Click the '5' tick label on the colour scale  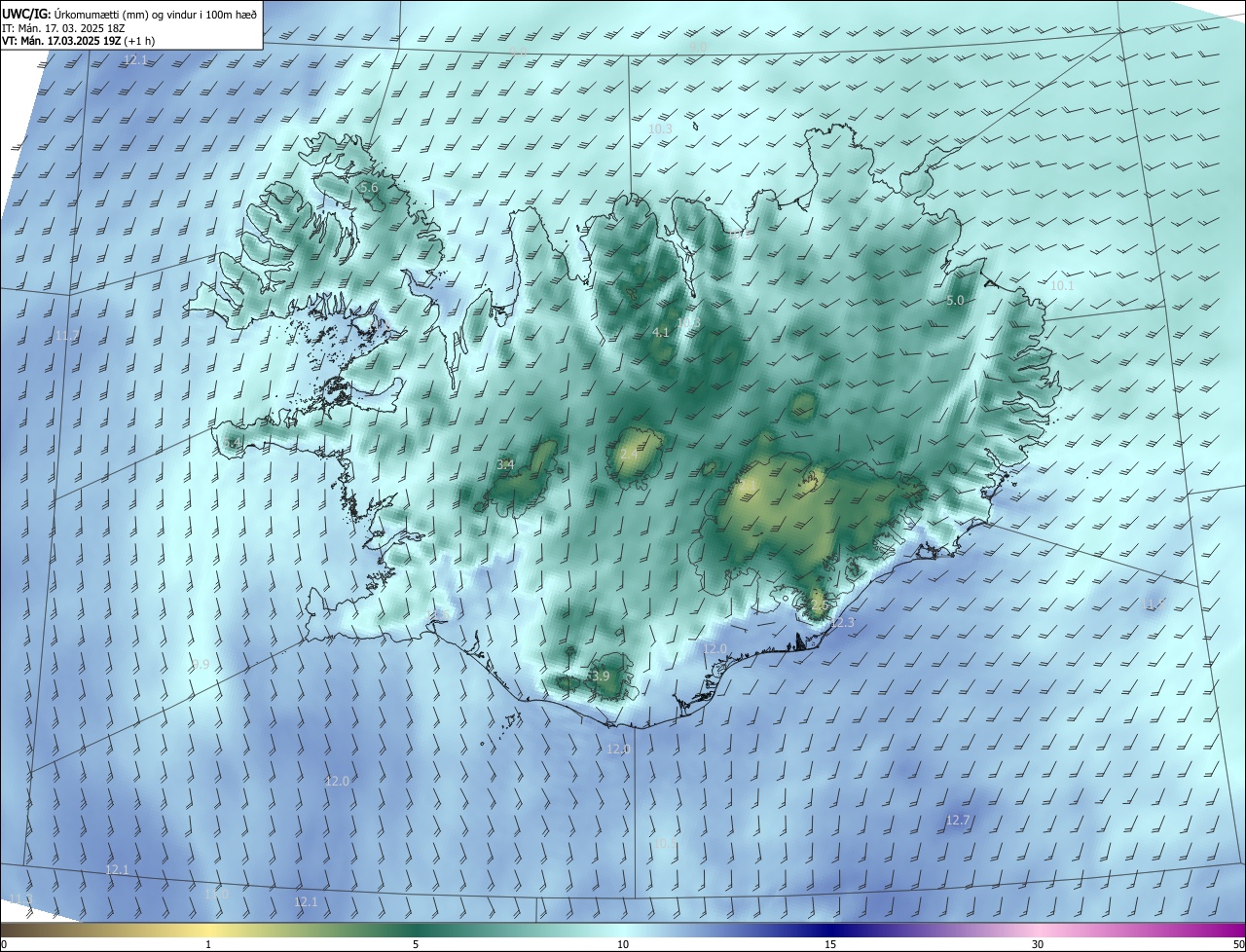click(416, 944)
